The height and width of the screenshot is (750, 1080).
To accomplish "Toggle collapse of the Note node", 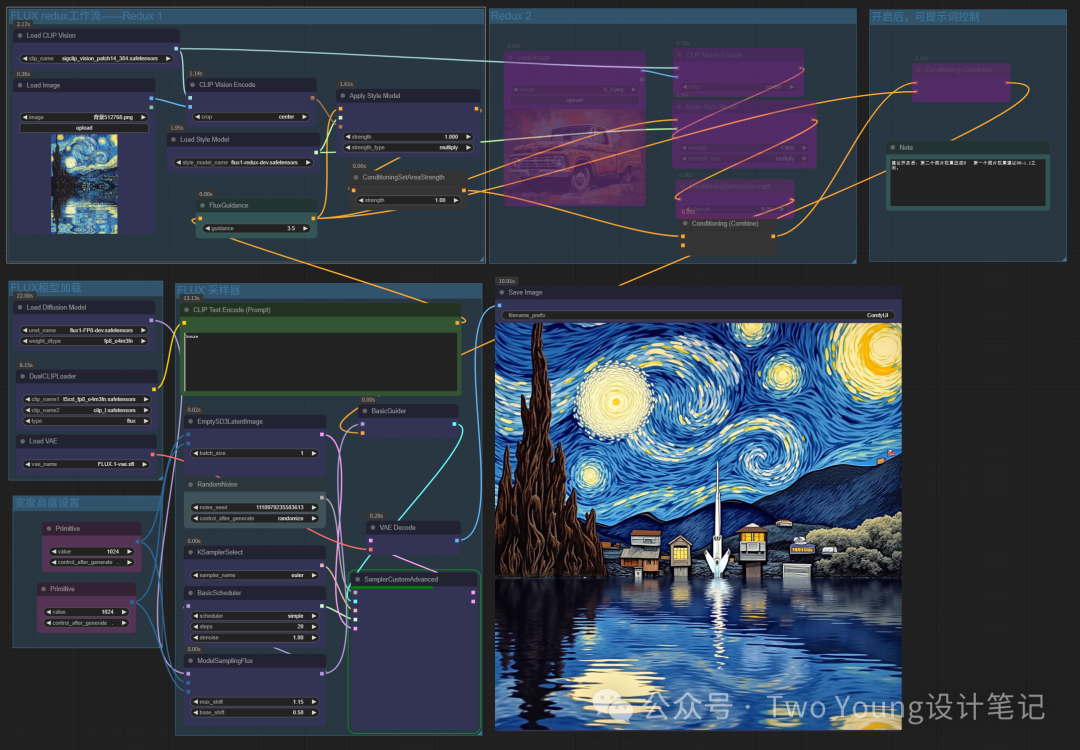I will pyautogui.click(x=893, y=147).
